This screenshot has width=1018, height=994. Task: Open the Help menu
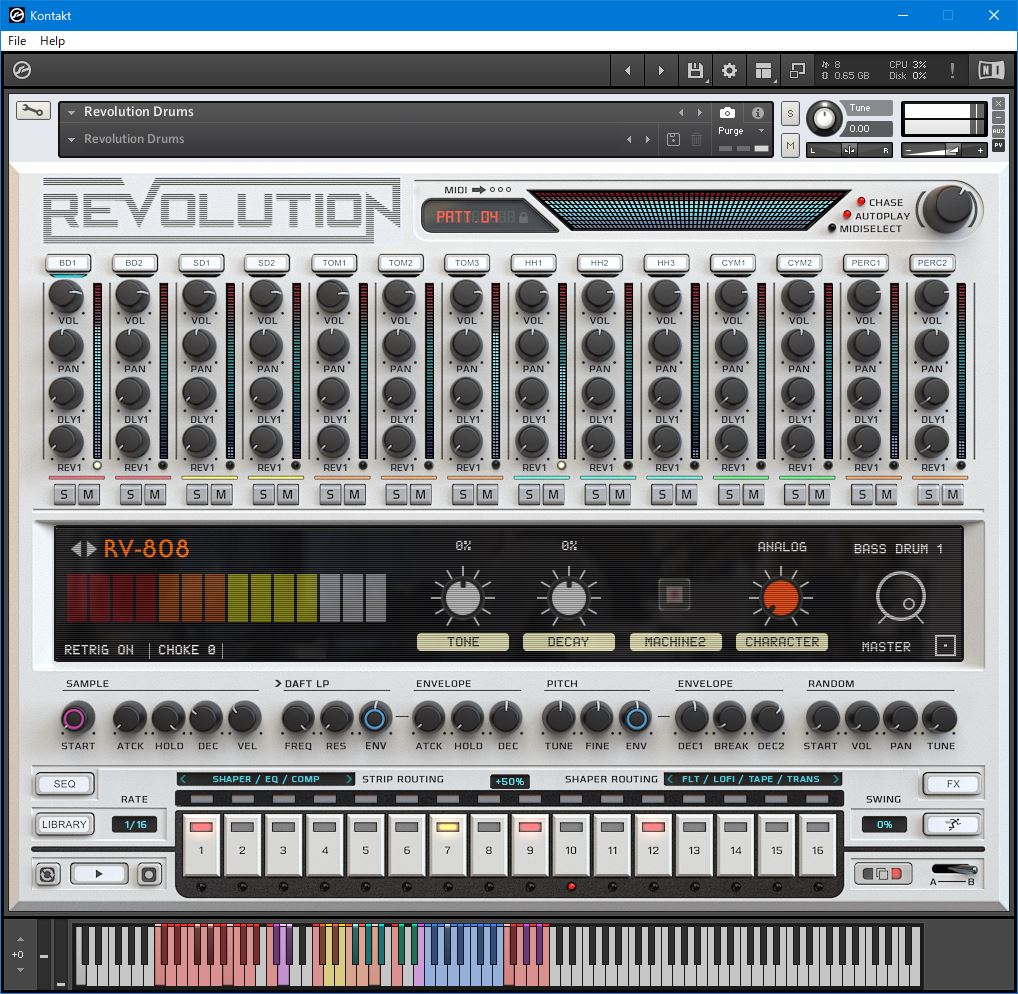click(x=53, y=41)
